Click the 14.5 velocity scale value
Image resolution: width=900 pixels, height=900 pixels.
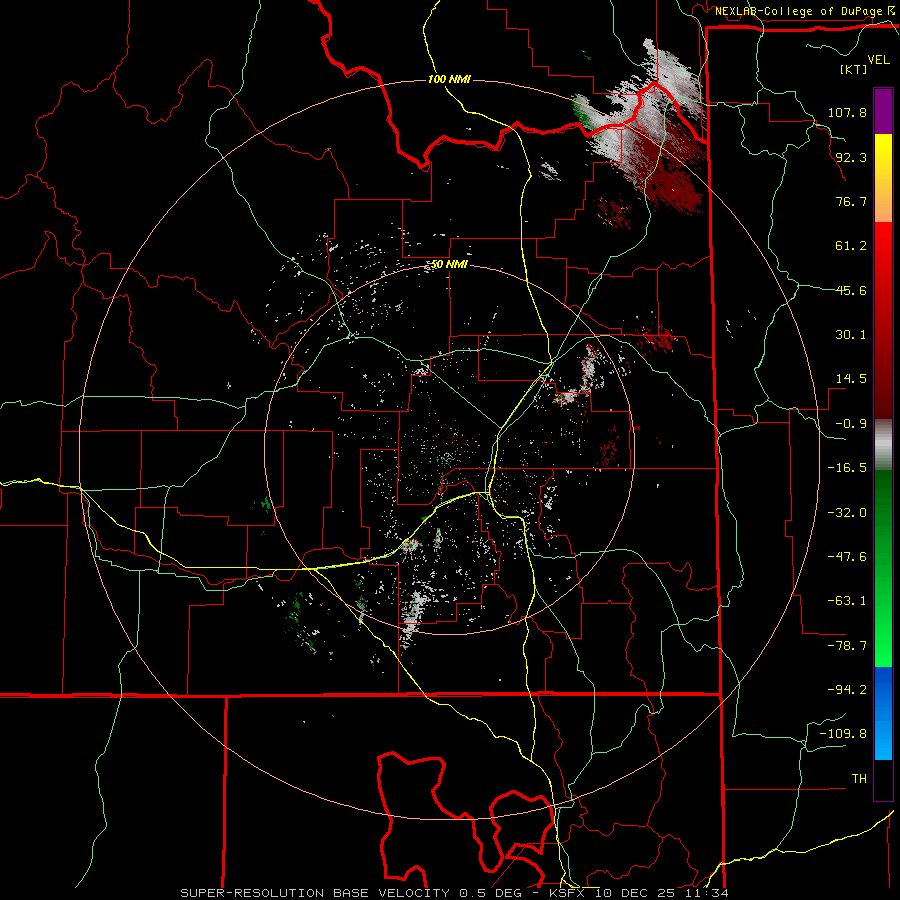[851, 379]
